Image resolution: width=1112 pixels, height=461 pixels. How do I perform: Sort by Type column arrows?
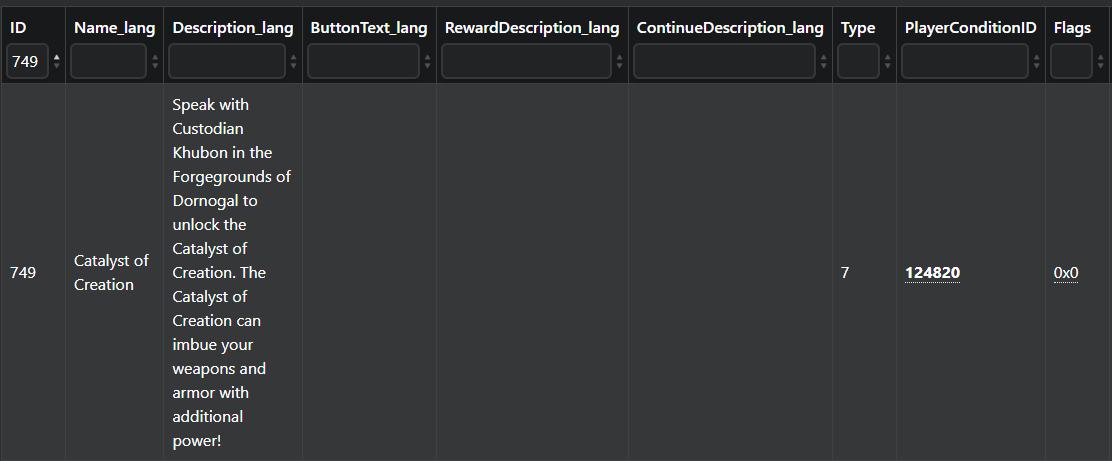[887, 62]
